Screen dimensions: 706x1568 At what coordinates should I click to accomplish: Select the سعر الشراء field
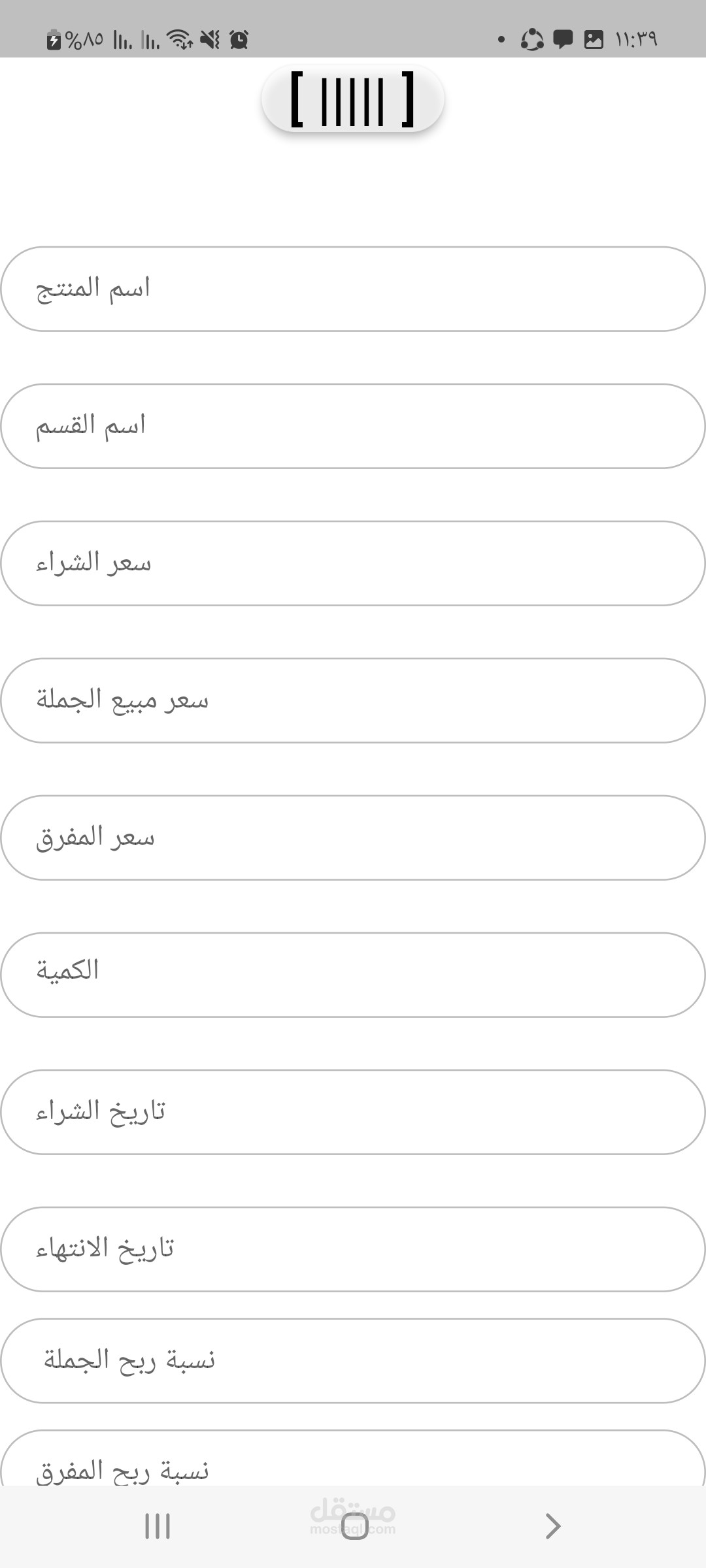[x=353, y=563]
